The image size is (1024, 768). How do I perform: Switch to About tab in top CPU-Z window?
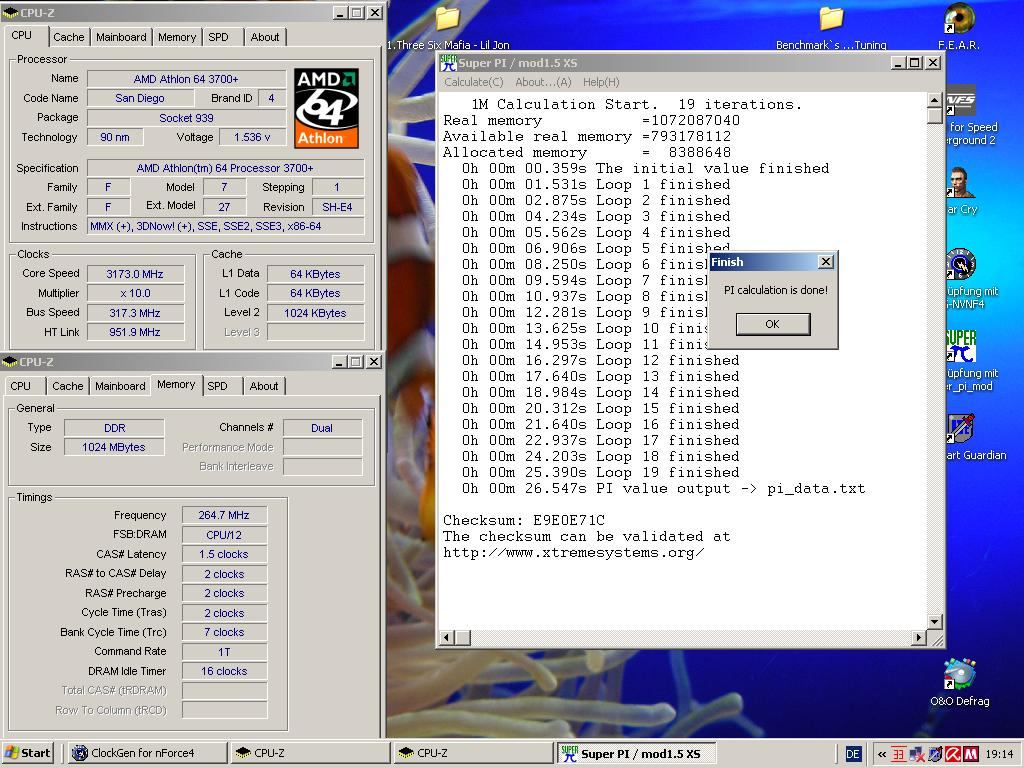pos(265,37)
